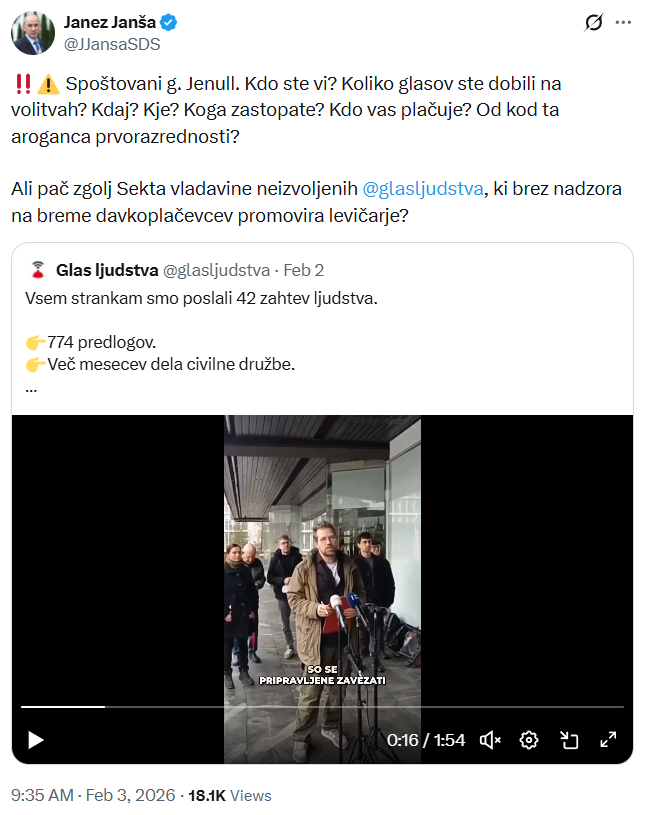
Task: Open the three-dot more options menu
Action: pyautogui.click(x=623, y=22)
